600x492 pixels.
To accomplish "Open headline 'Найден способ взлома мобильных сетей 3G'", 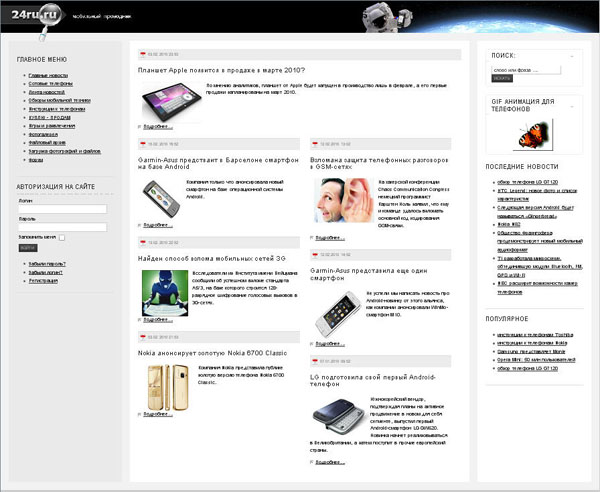I will (x=212, y=259).
